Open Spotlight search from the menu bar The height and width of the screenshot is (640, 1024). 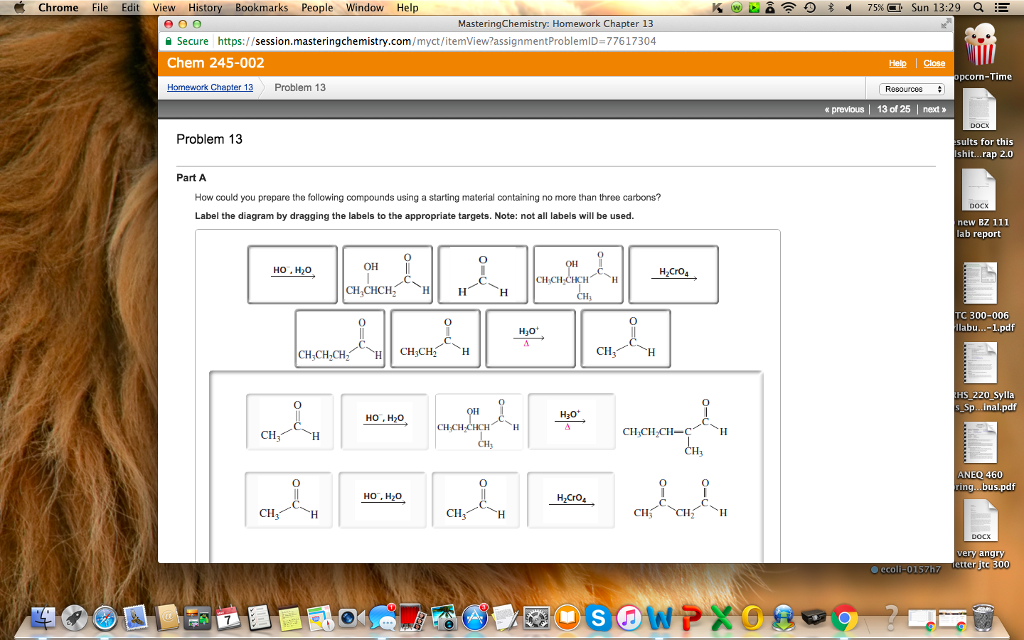point(980,8)
